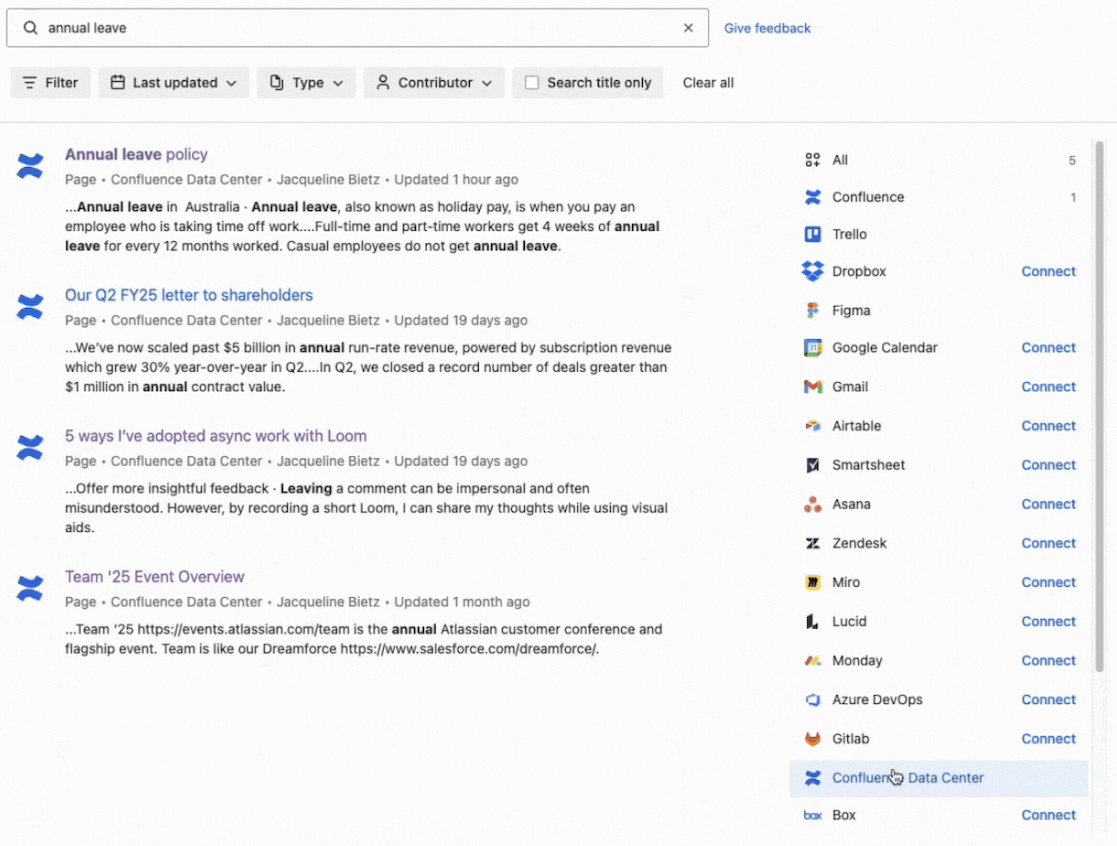Viewport: 1117px width, 846px height.
Task: Expand the Last updated dropdown
Action: [174, 83]
